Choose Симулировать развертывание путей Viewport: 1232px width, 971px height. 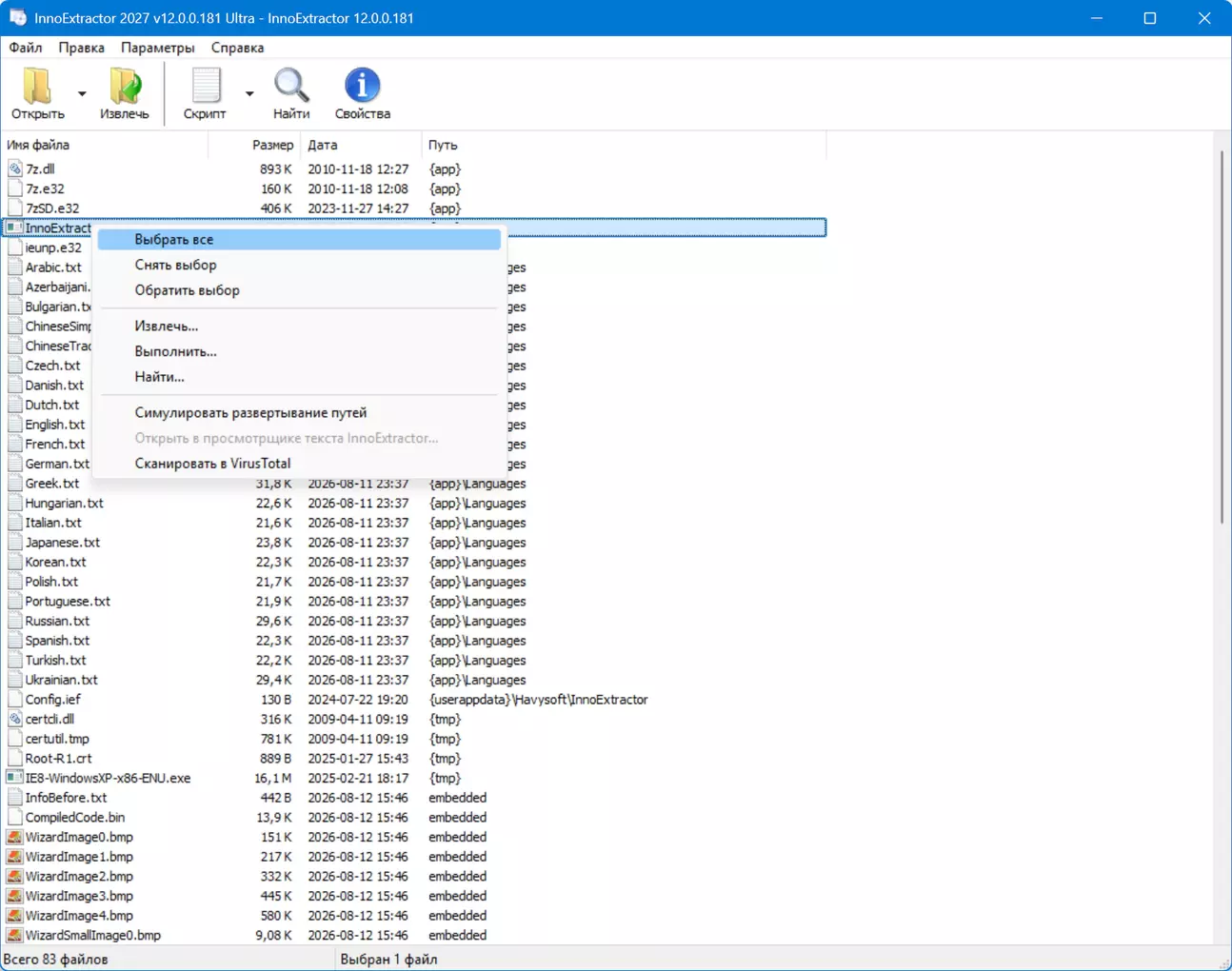(299, 412)
